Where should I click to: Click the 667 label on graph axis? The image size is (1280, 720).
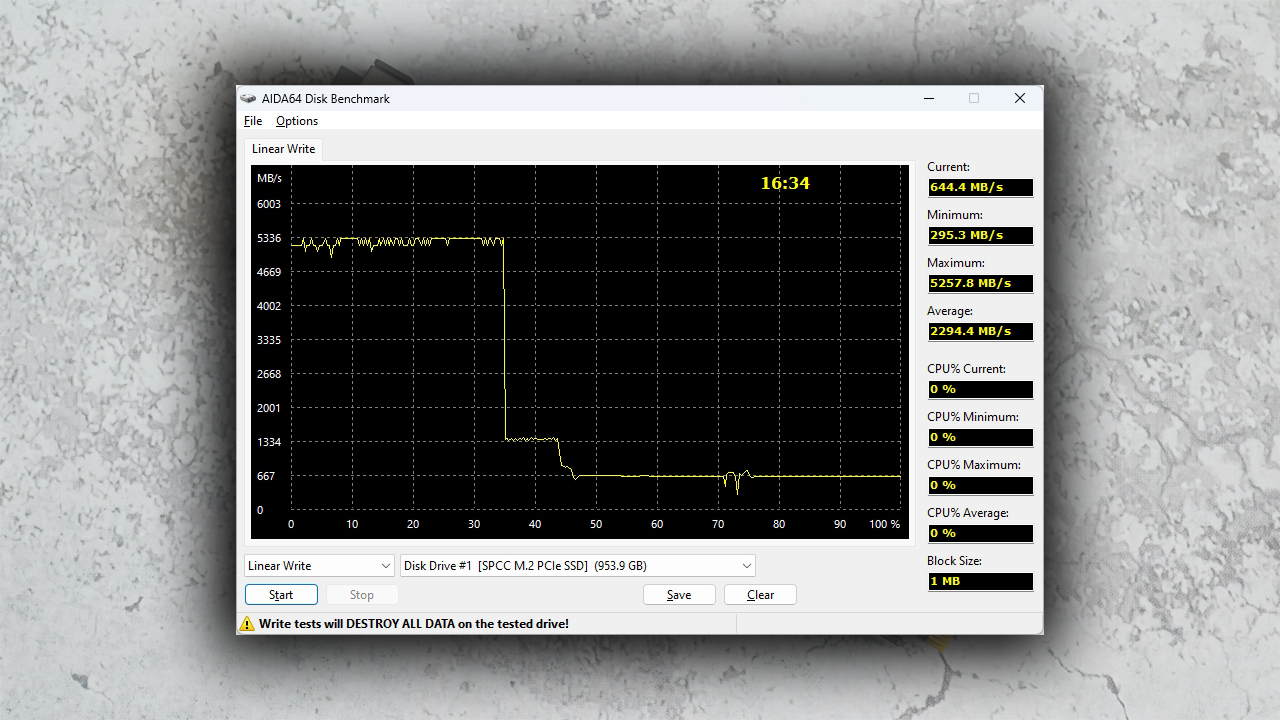click(x=266, y=476)
